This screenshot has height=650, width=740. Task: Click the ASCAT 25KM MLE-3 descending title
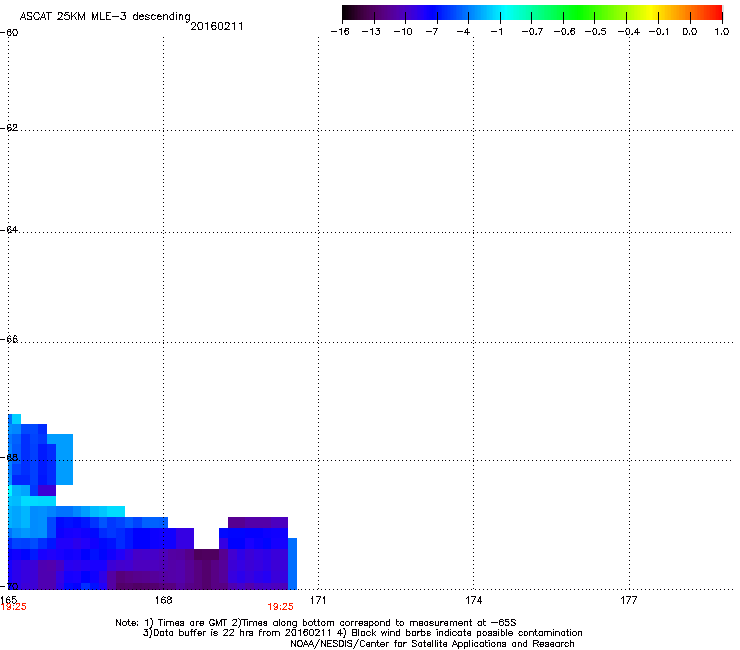click(x=105, y=17)
